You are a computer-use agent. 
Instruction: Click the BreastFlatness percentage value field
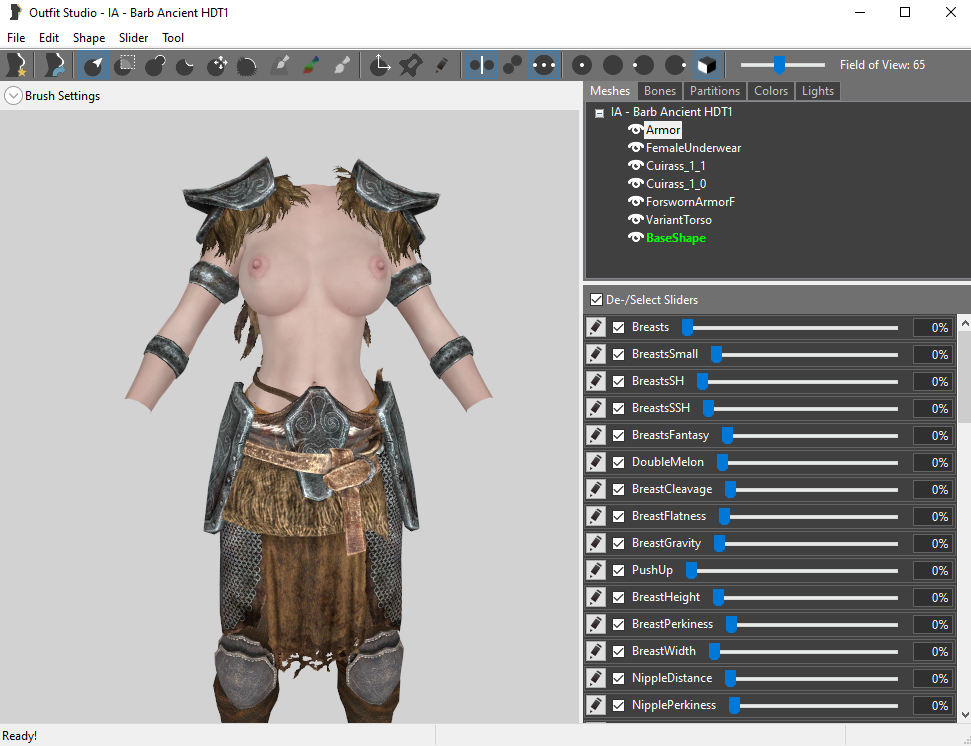point(933,516)
